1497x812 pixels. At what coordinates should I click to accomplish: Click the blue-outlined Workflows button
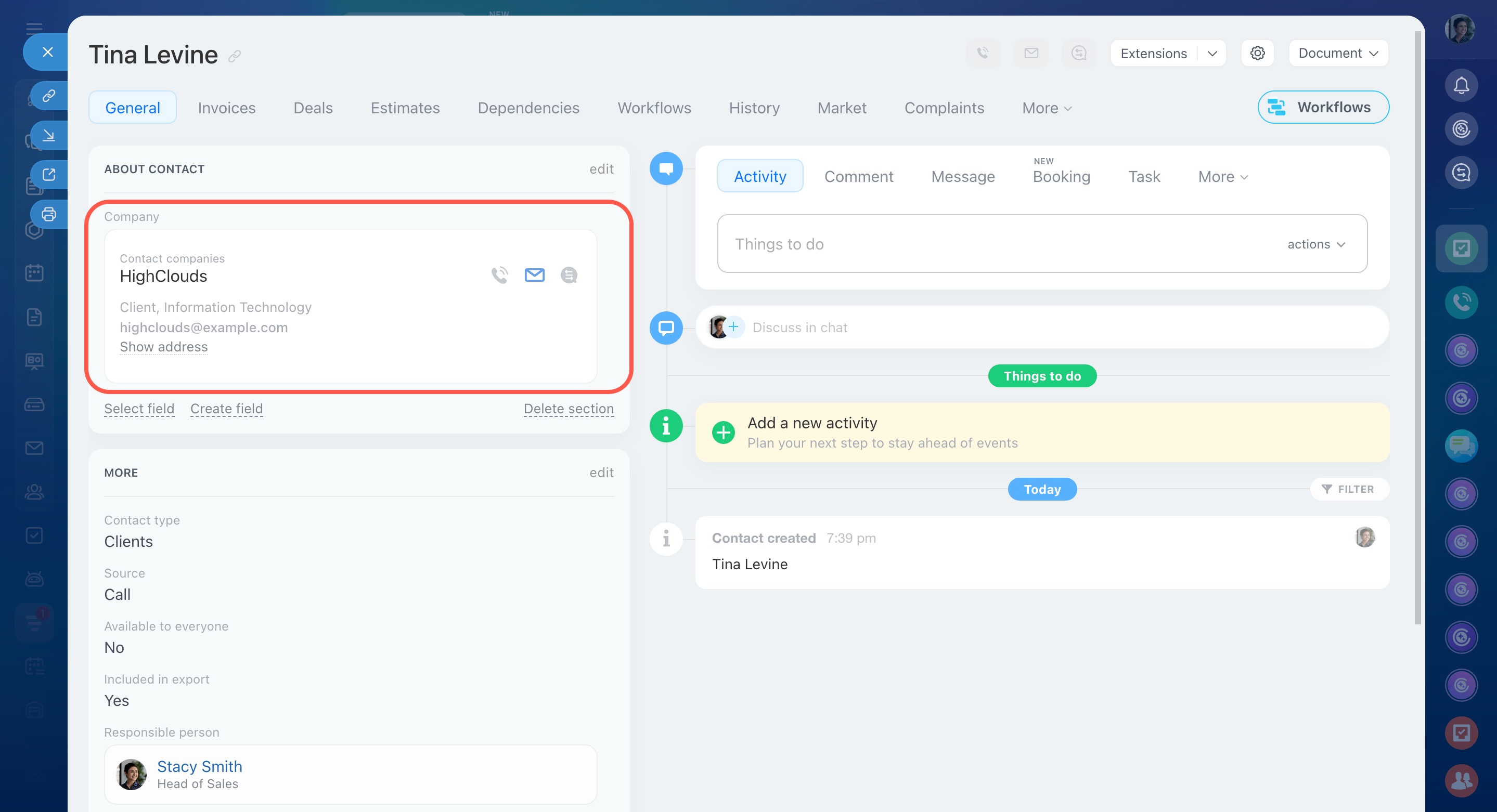pos(1323,108)
